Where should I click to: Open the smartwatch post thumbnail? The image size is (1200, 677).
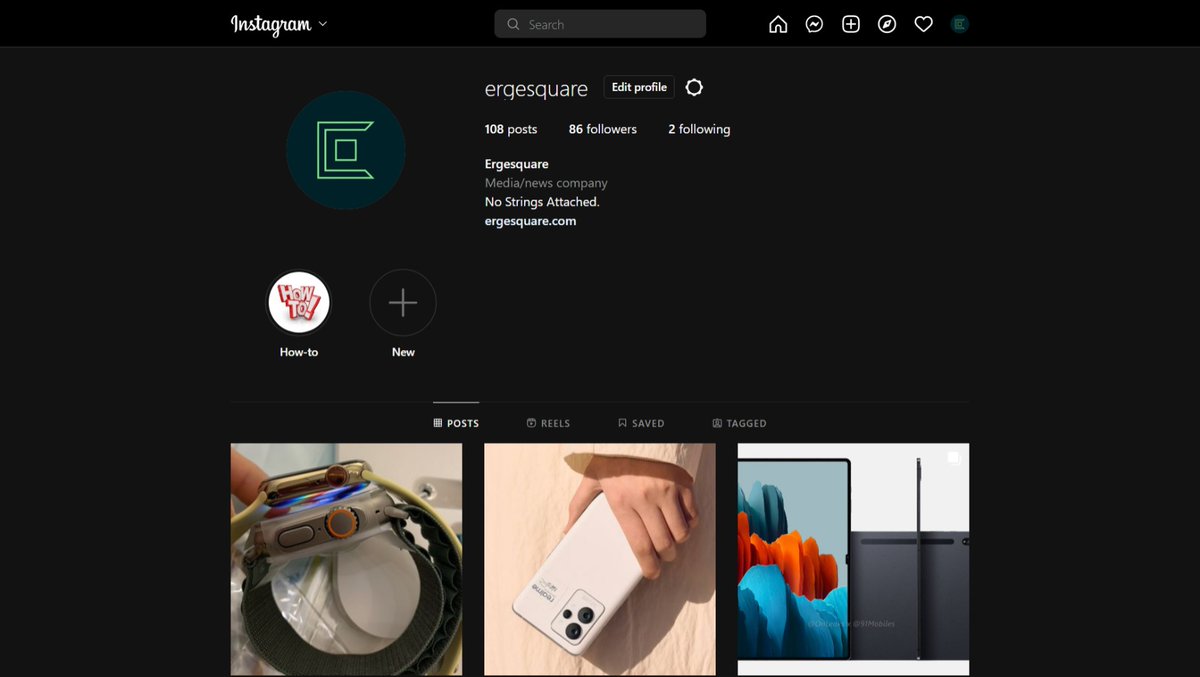tap(346, 560)
